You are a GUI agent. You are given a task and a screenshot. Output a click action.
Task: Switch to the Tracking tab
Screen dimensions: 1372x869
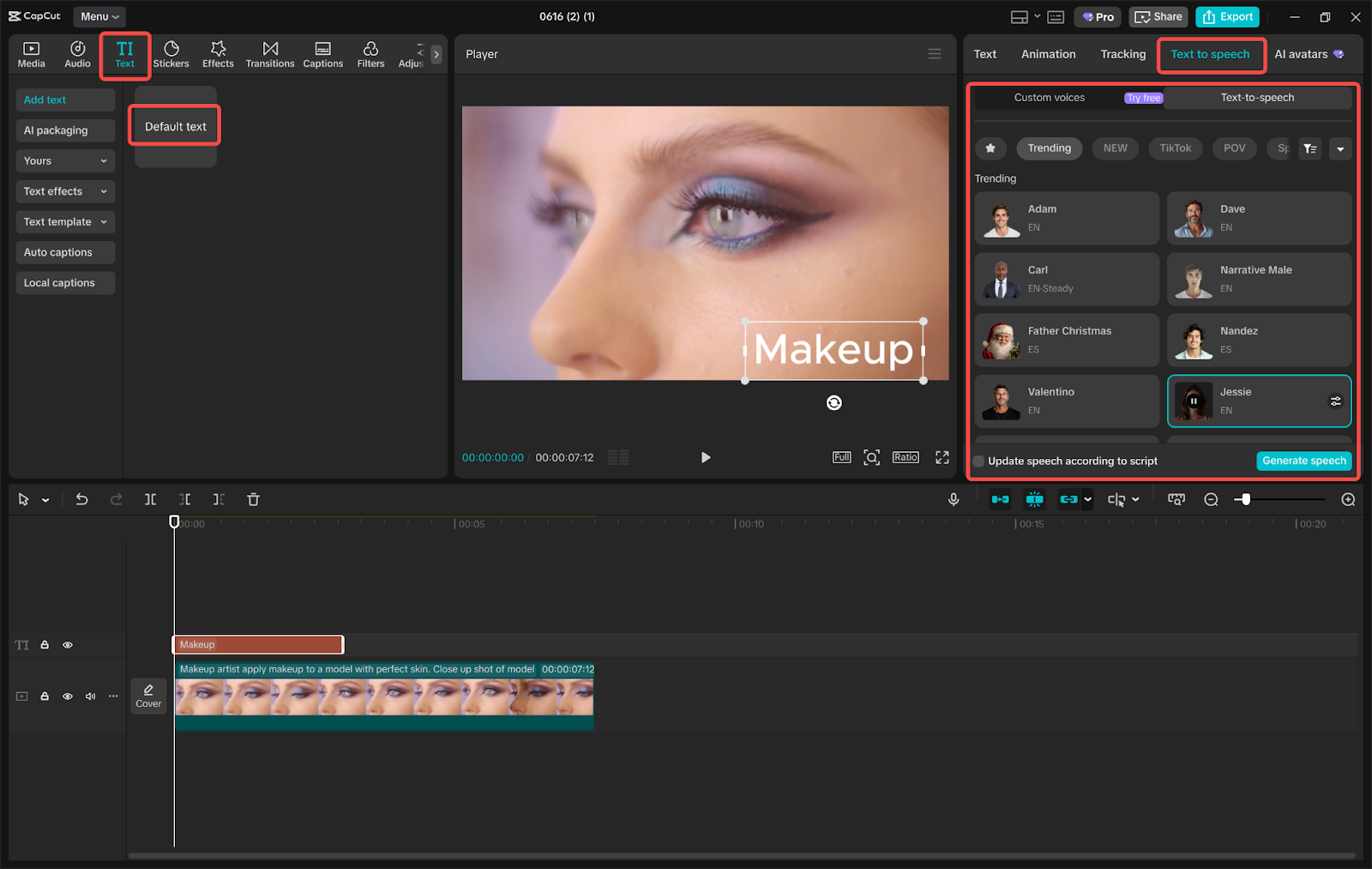[1122, 54]
